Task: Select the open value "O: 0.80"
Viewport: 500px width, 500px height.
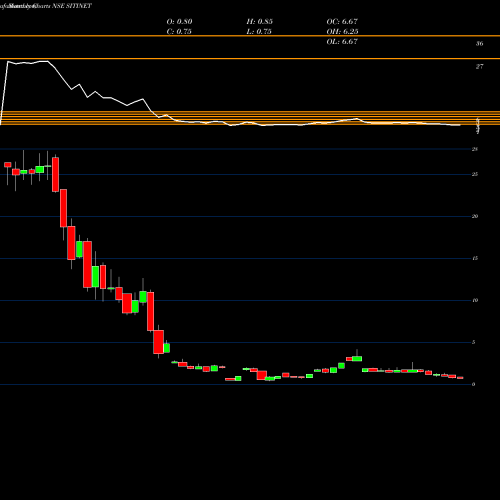Action: 179,21
